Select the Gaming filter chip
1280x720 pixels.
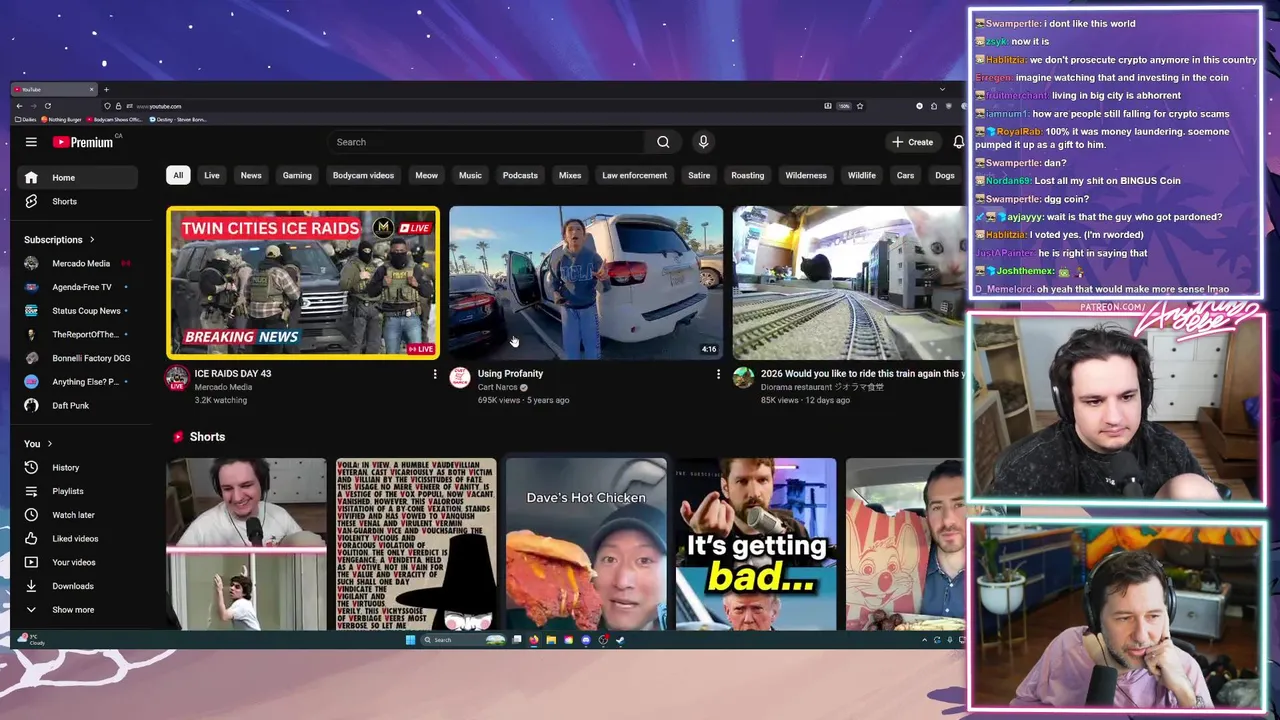297,175
